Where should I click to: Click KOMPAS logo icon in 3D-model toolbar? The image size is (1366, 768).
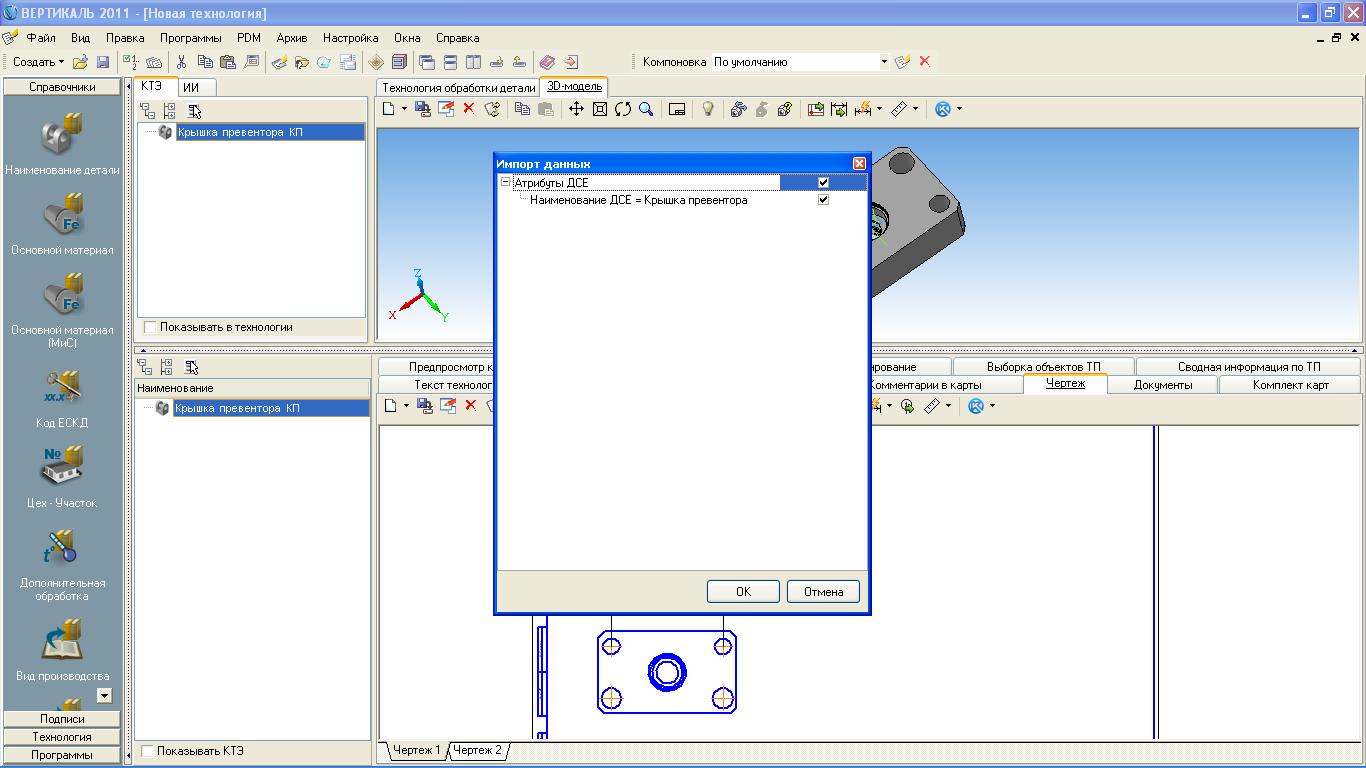(x=943, y=109)
